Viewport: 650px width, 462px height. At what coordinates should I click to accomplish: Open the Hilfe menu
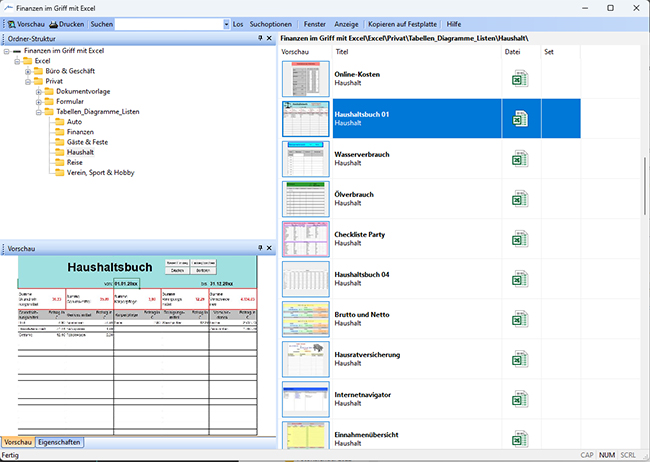pyautogui.click(x=454, y=23)
